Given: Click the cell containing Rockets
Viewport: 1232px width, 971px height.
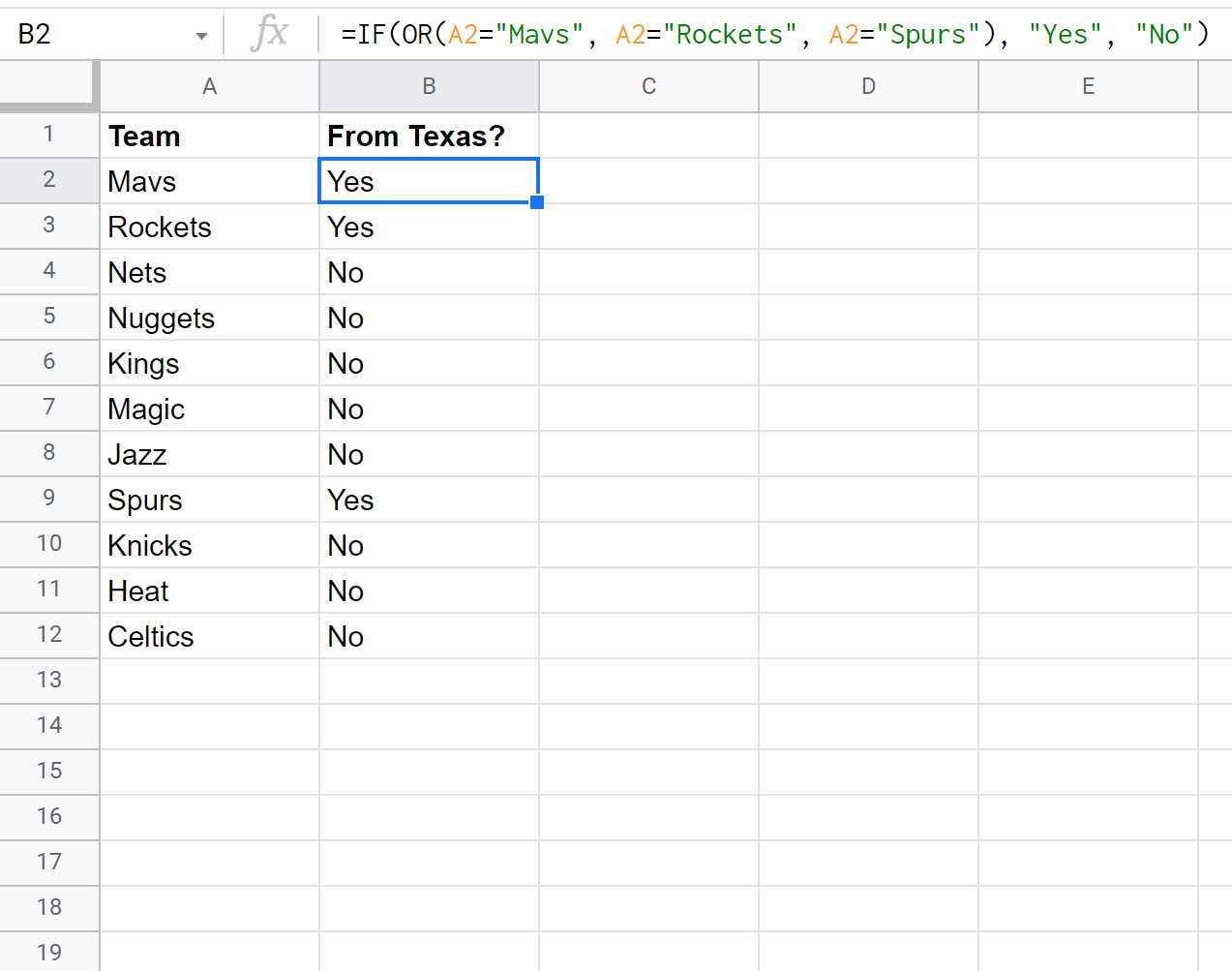Looking at the screenshot, I should pyautogui.click(x=209, y=227).
